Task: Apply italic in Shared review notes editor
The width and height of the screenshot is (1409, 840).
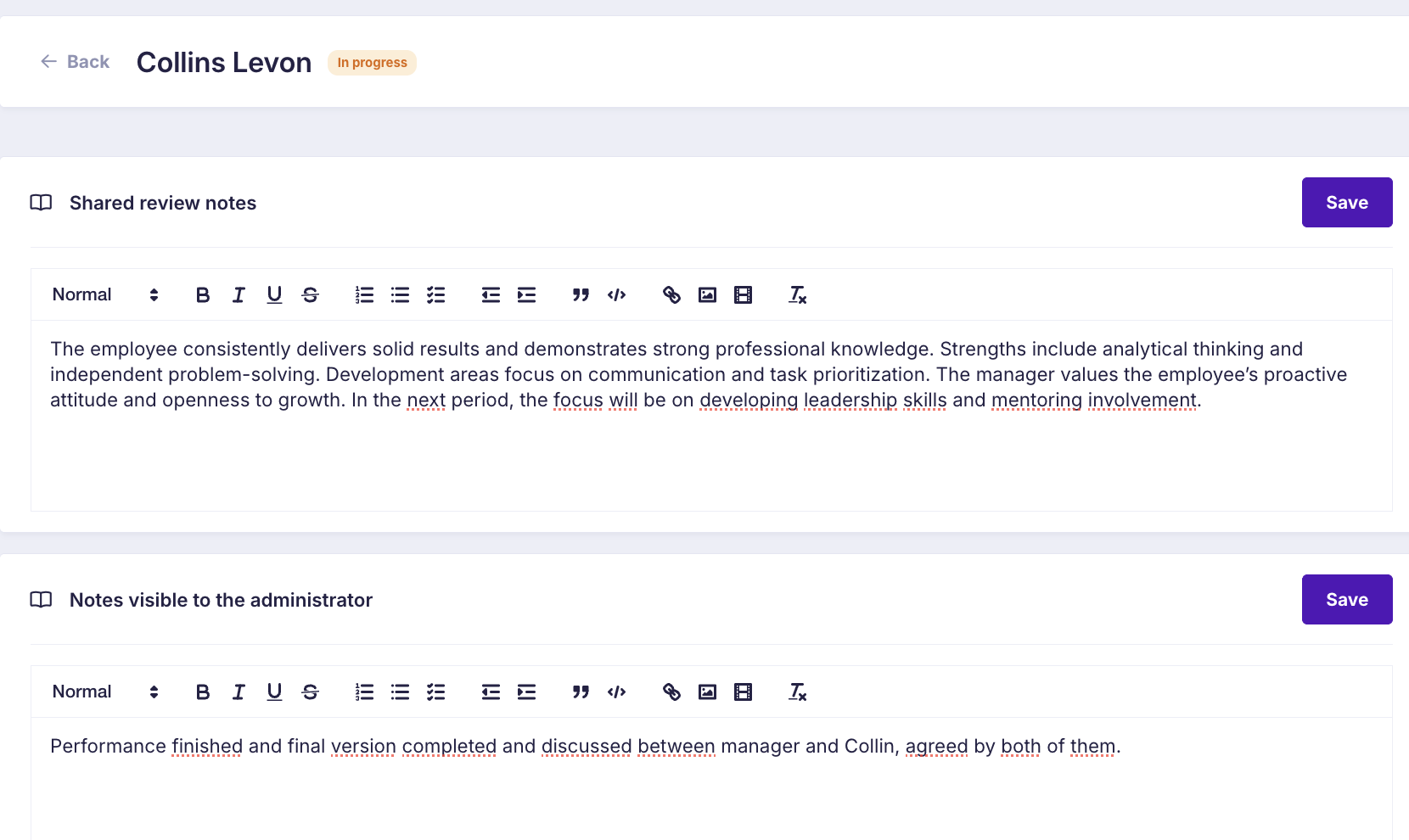Action: coord(239,295)
